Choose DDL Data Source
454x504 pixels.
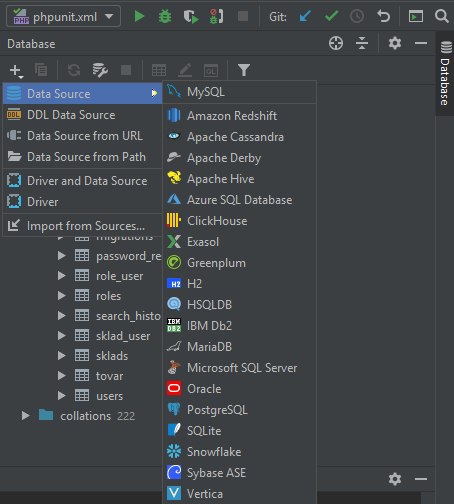[x=82, y=115]
